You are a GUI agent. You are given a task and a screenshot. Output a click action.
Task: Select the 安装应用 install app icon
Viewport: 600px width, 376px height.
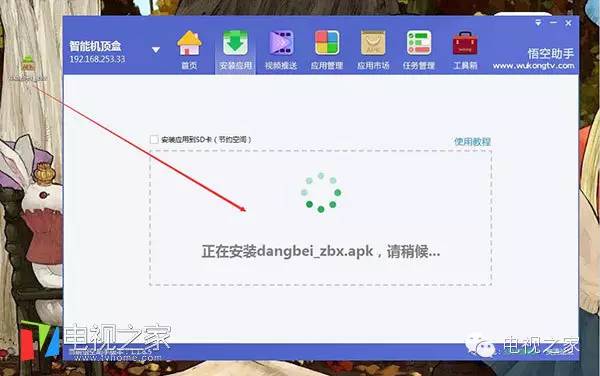(235, 50)
